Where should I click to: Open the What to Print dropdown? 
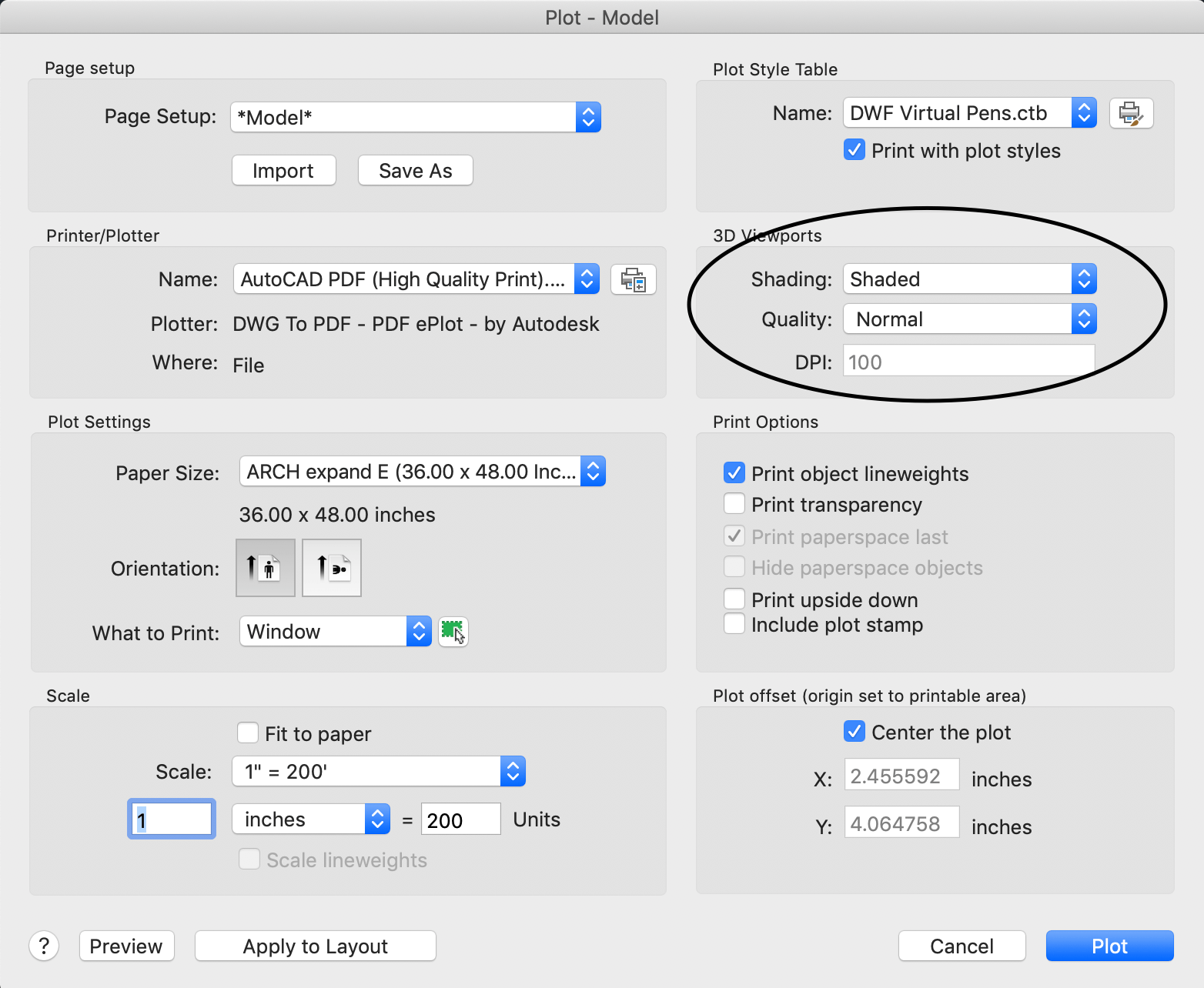coord(336,631)
